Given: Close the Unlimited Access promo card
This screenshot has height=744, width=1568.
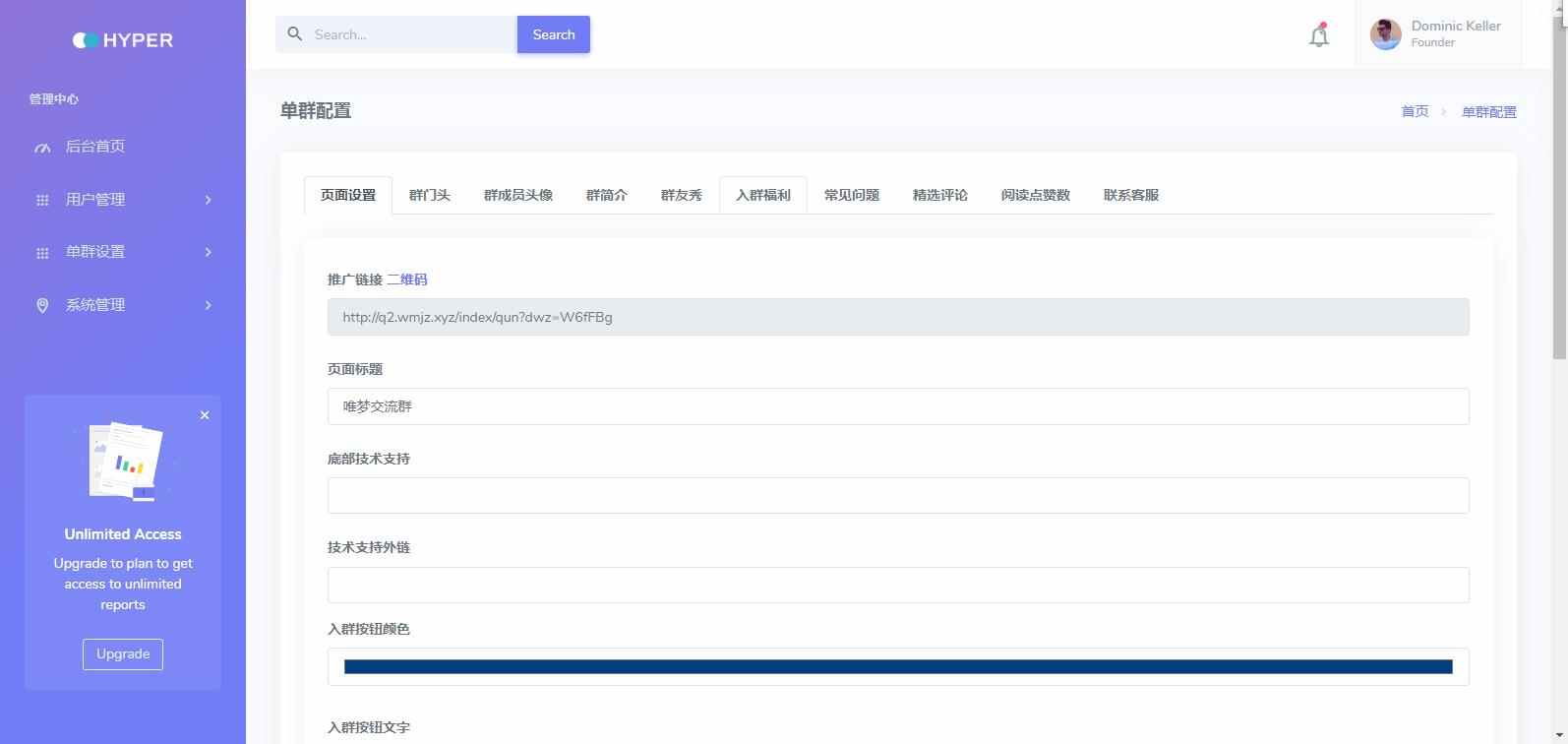Looking at the screenshot, I should coord(205,415).
